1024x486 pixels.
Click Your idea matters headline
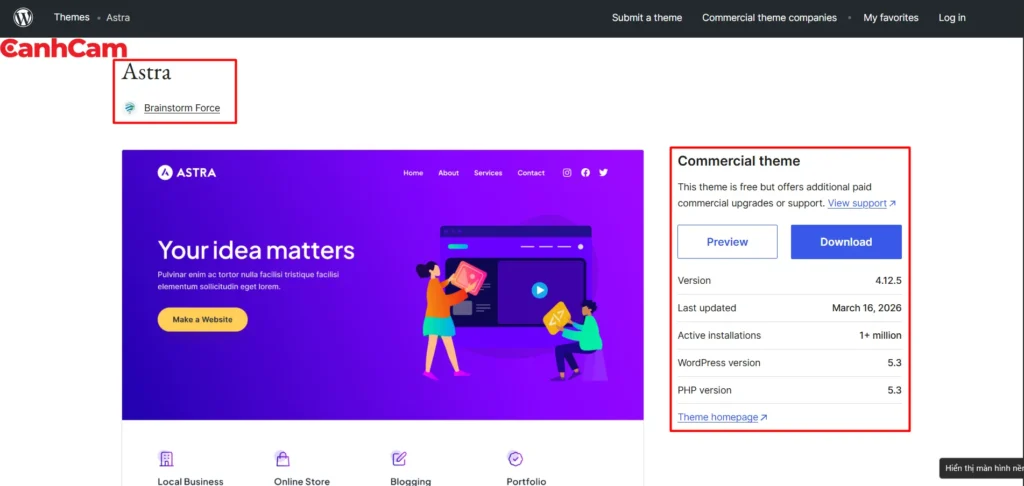(256, 250)
